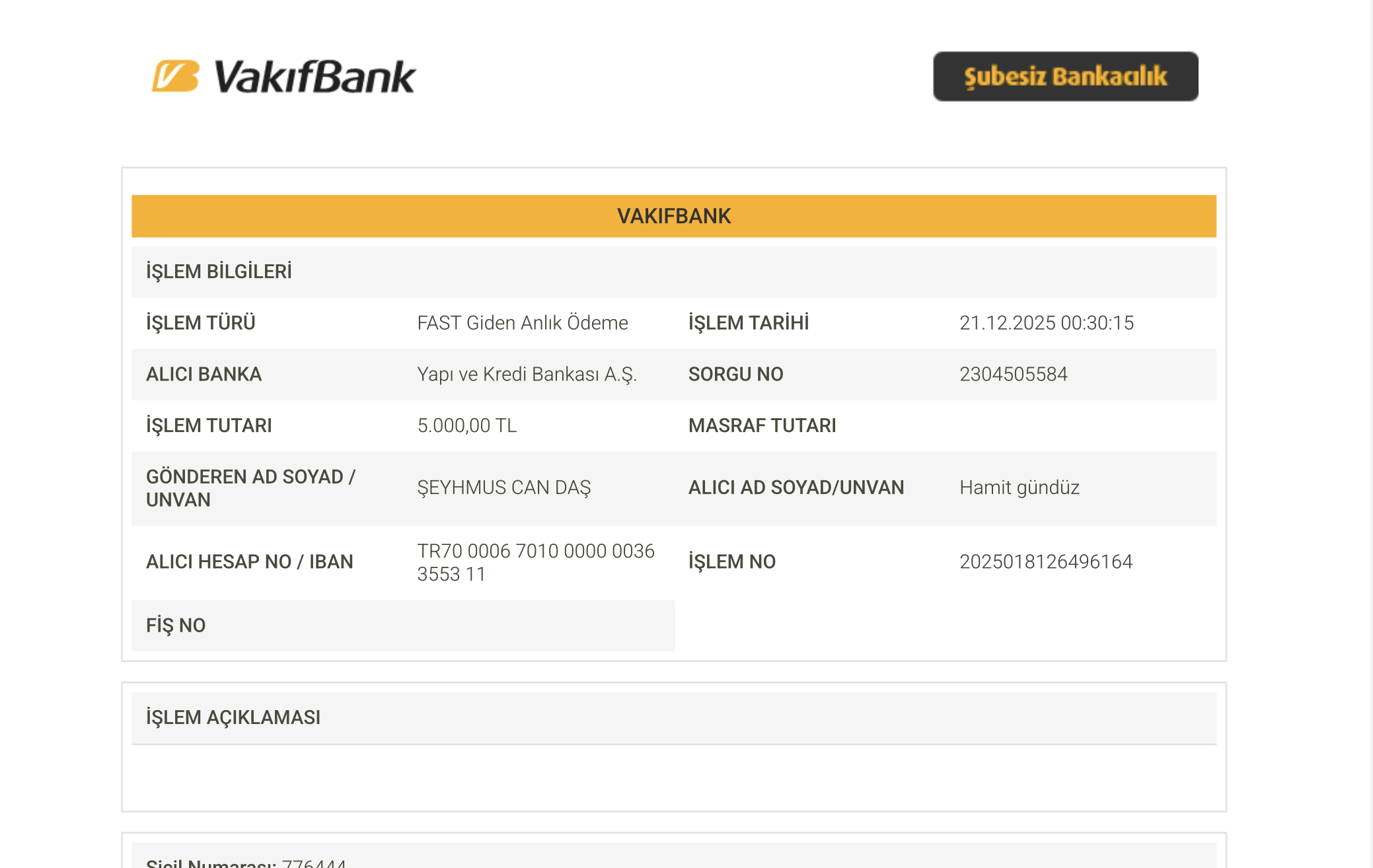Select the SORGU NO label
Screen dimensions: 1373x868
tap(736, 375)
